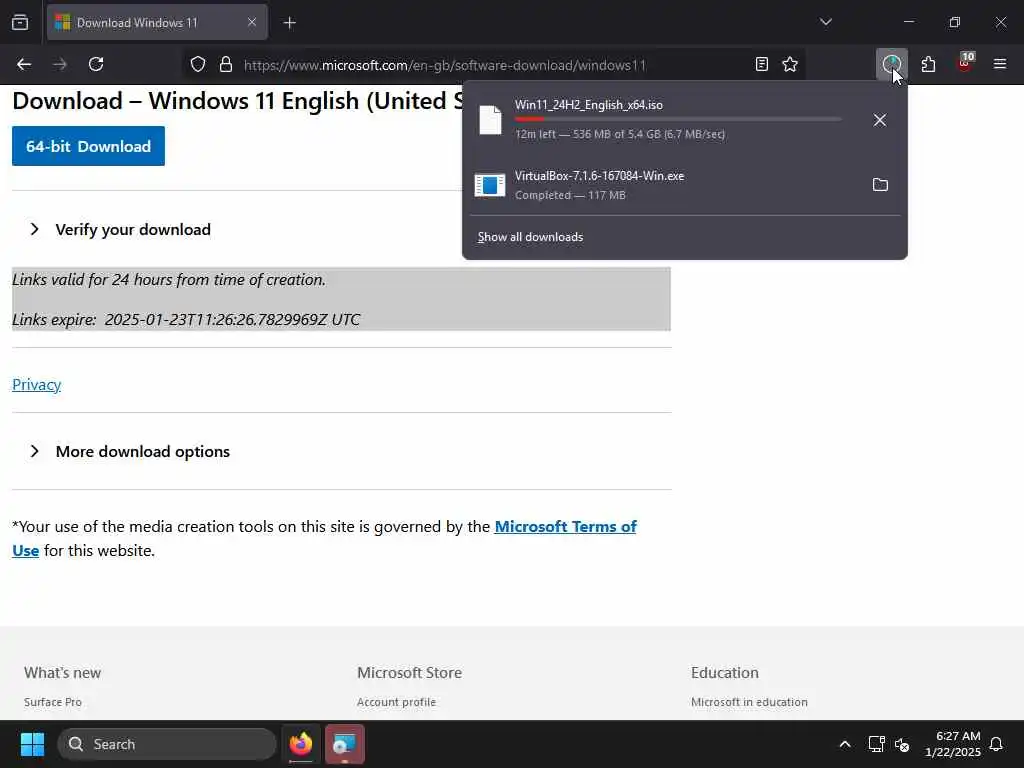This screenshot has width=1024, height=768.
Task: Select the Download Windows 11 tab
Action: (157, 22)
